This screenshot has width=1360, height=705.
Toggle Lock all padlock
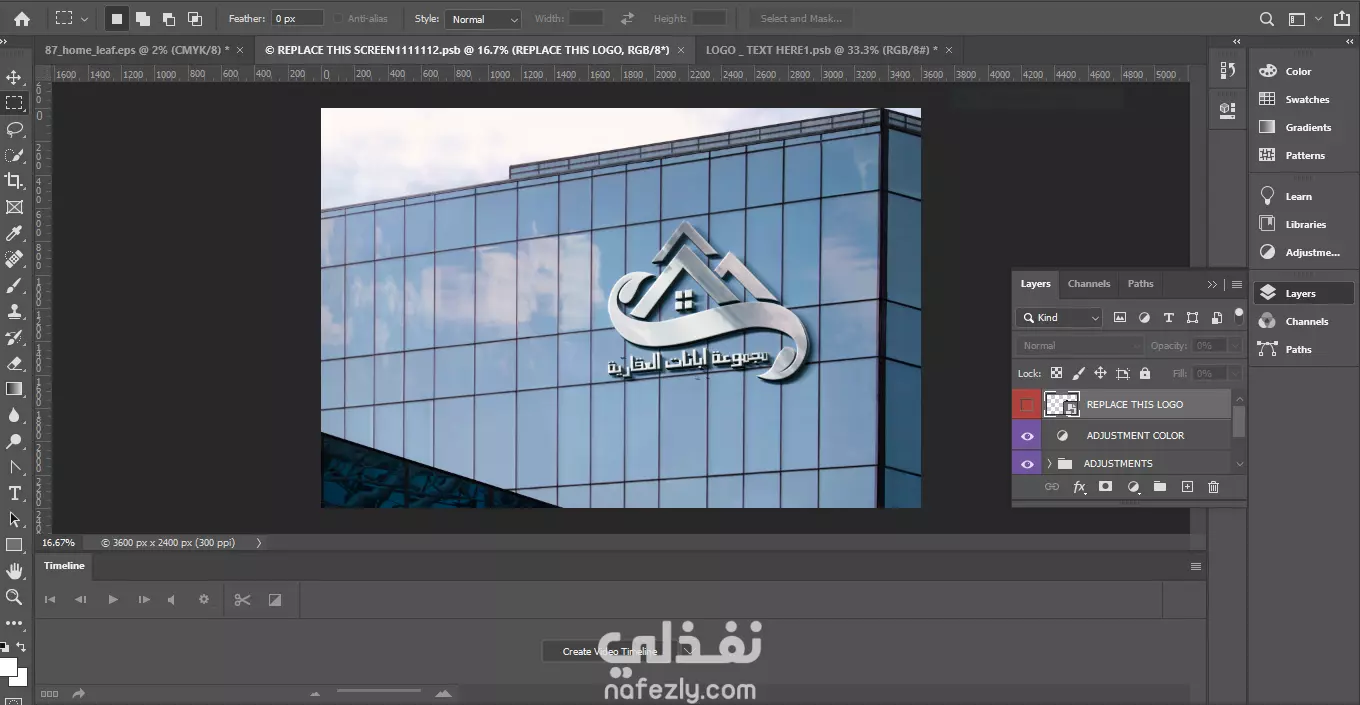[1145, 373]
